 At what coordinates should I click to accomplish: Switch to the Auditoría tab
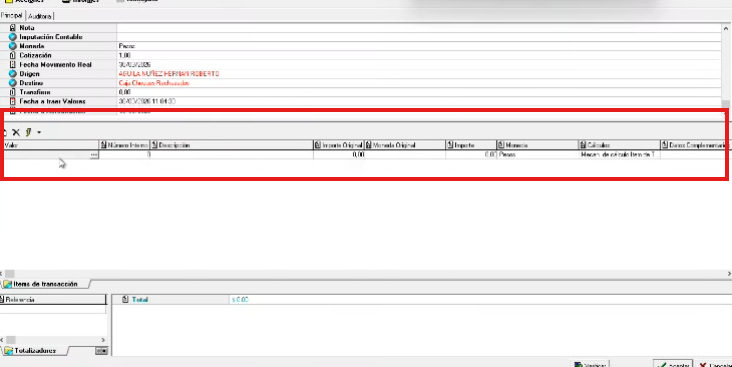pyautogui.click(x=40, y=16)
